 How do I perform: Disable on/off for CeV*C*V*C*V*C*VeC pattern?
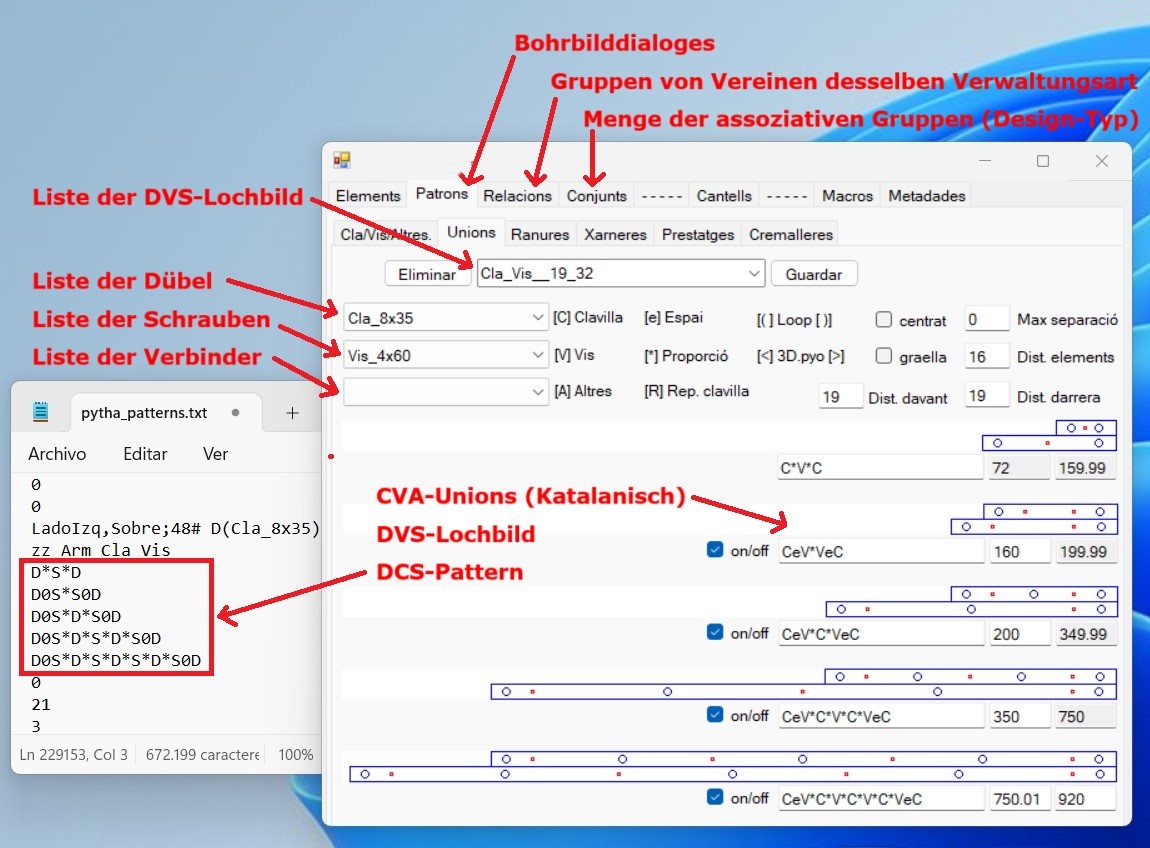point(715,797)
